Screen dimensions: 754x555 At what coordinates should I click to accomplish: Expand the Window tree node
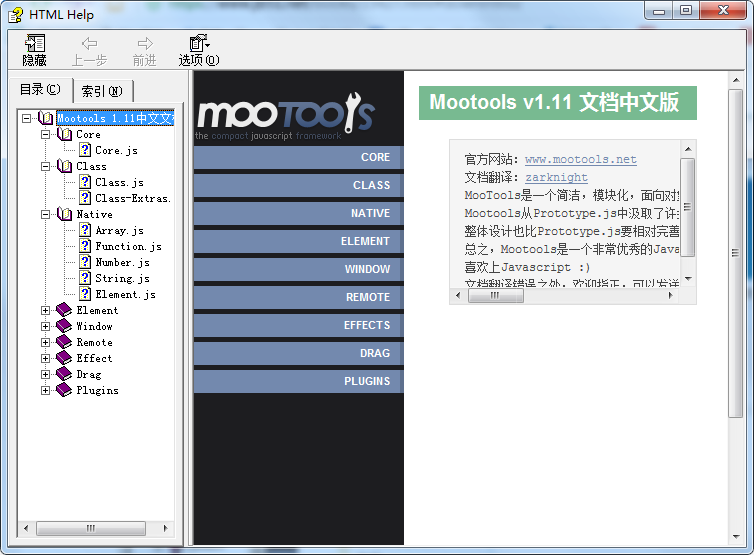(x=46, y=326)
